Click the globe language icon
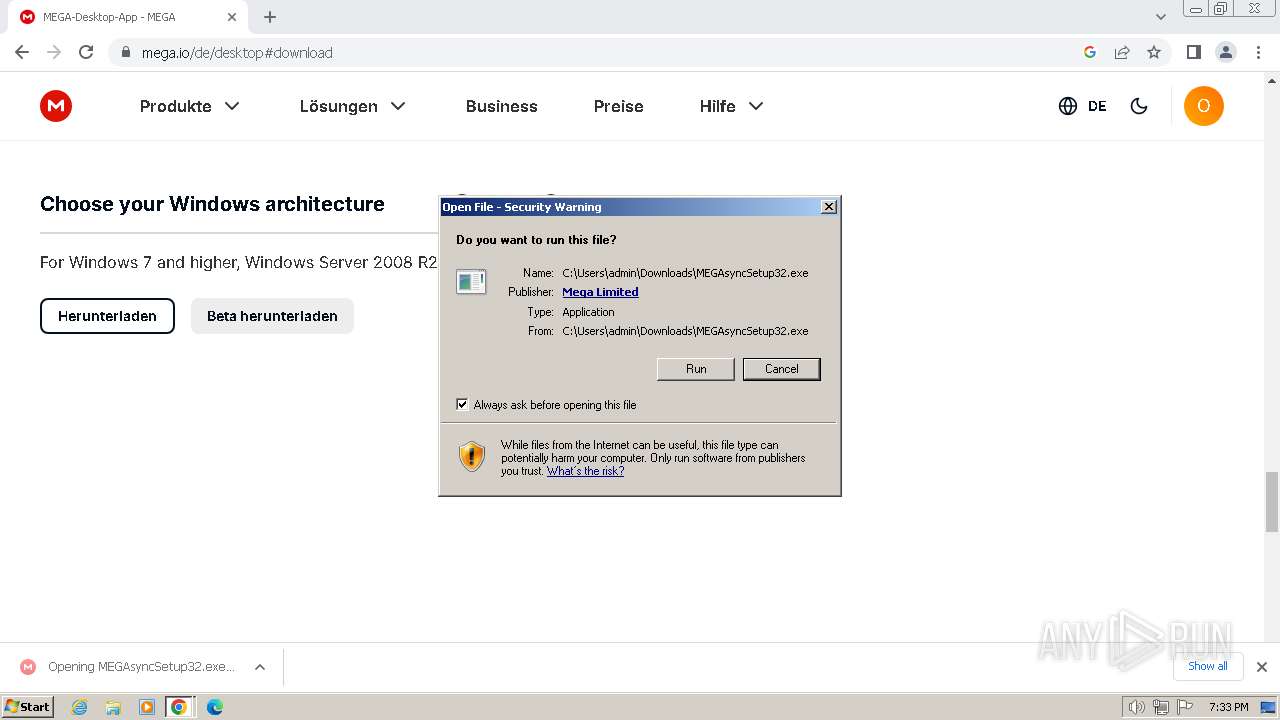 click(x=1068, y=106)
